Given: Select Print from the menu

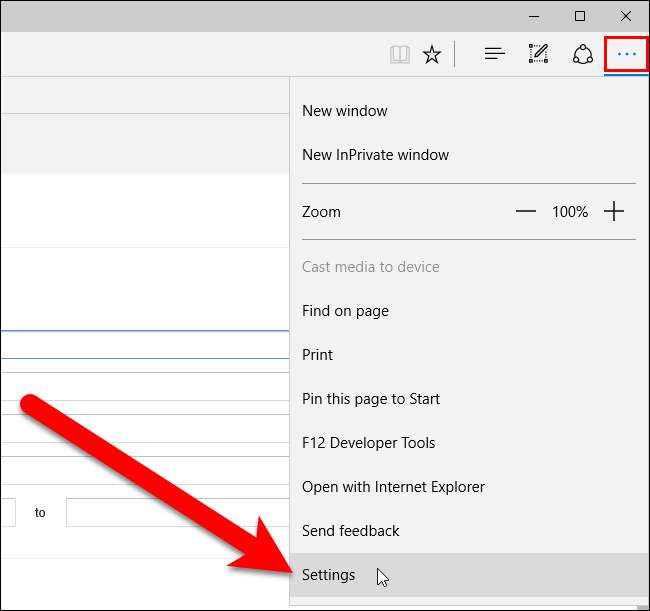Looking at the screenshot, I should click(318, 355).
